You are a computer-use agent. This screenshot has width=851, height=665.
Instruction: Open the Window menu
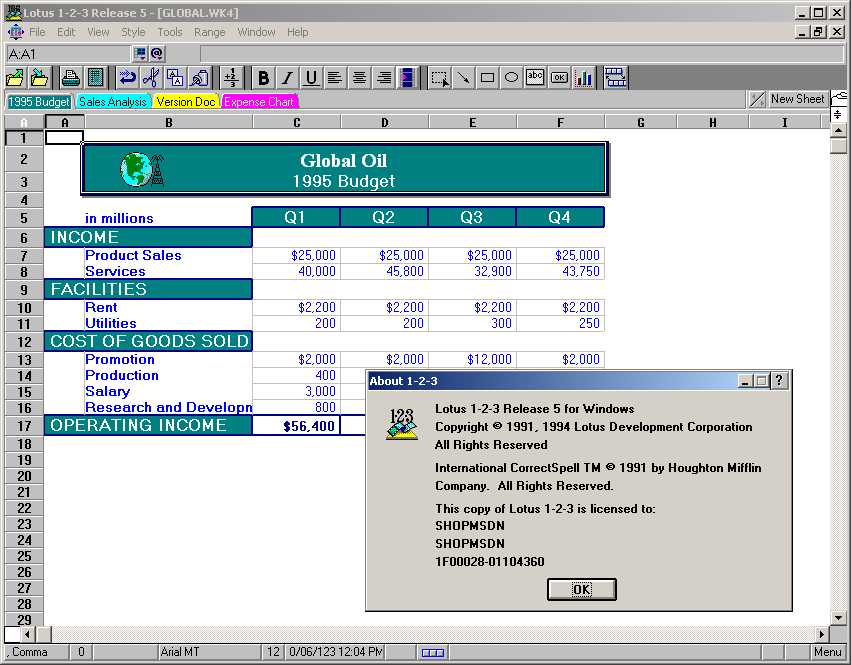tap(256, 32)
